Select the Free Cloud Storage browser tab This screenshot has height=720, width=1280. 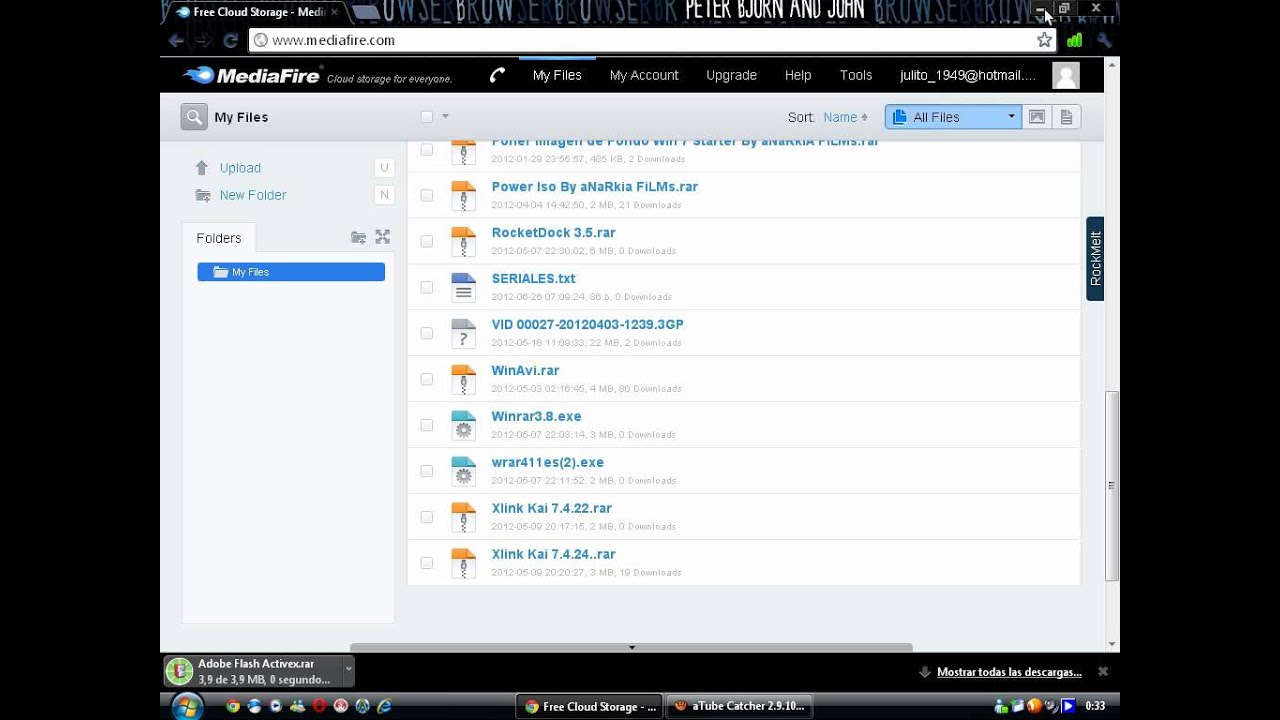coord(256,12)
